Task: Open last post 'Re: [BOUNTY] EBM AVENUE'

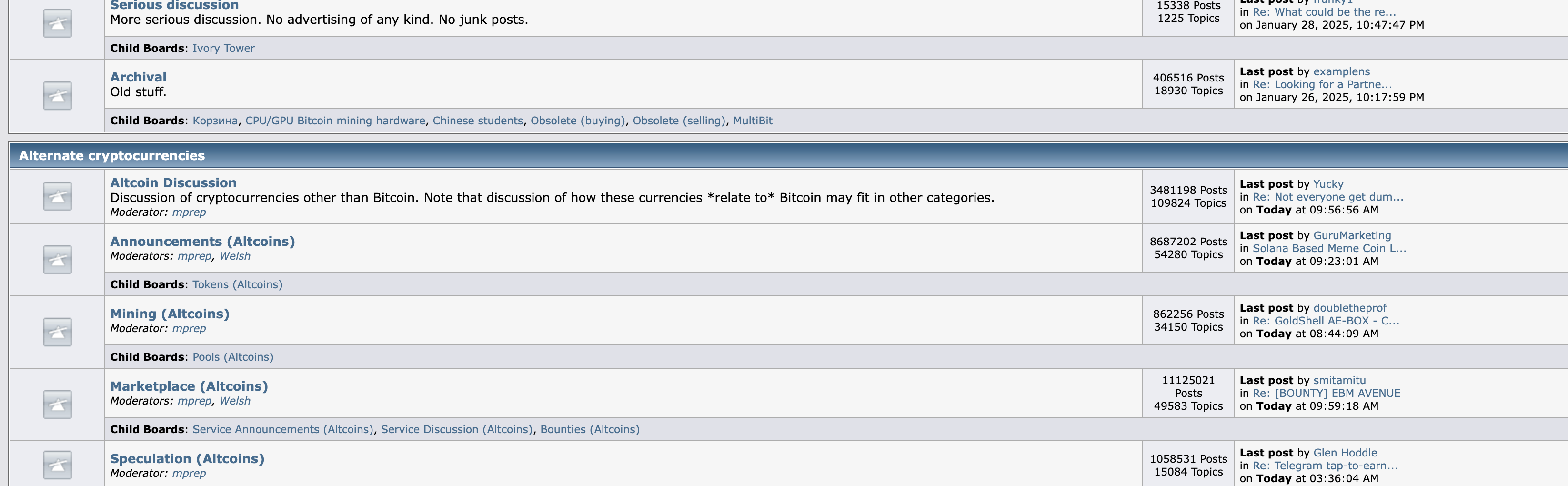Action: point(1326,394)
